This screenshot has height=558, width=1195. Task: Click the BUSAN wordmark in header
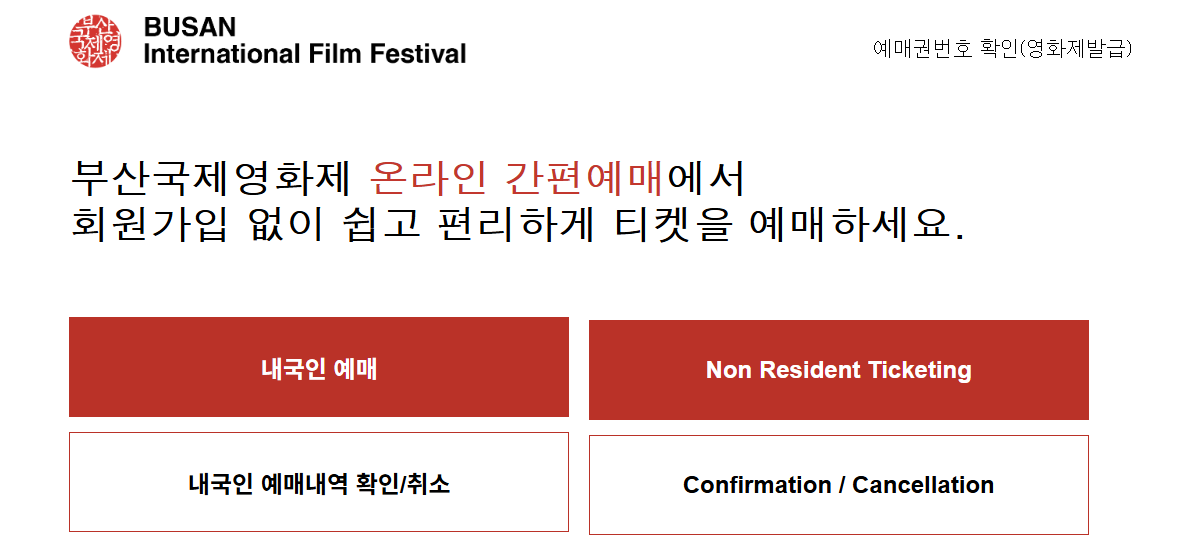[x=190, y=27]
